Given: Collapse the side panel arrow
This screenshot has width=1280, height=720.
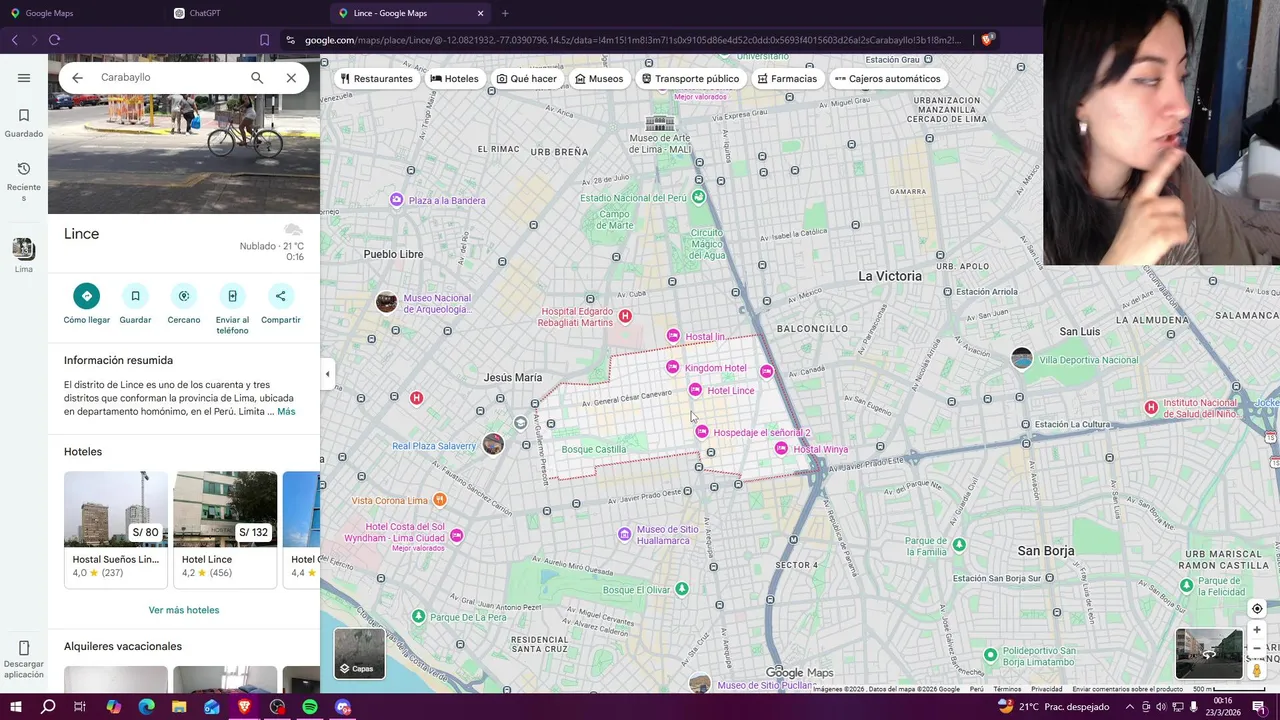Looking at the screenshot, I should 327,374.
